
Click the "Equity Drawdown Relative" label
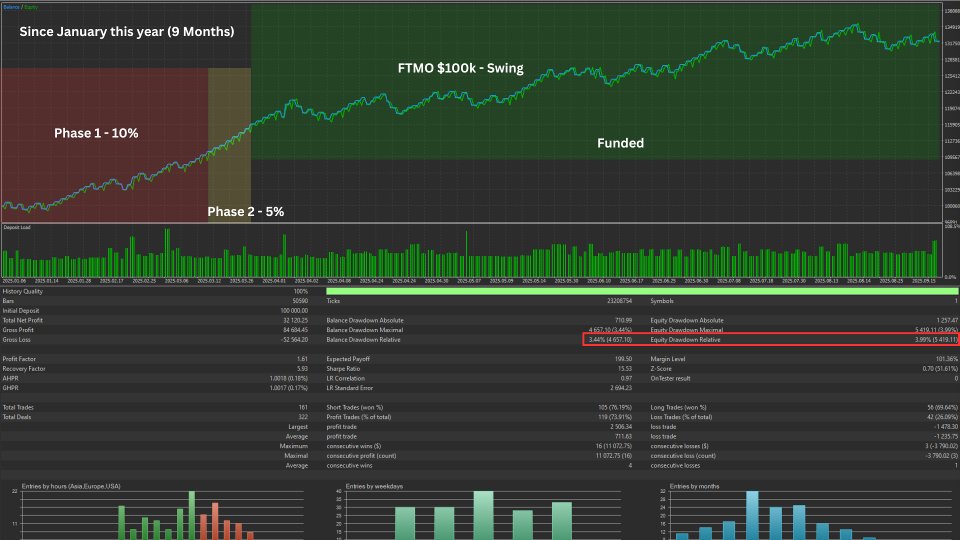[x=686, y=340]
